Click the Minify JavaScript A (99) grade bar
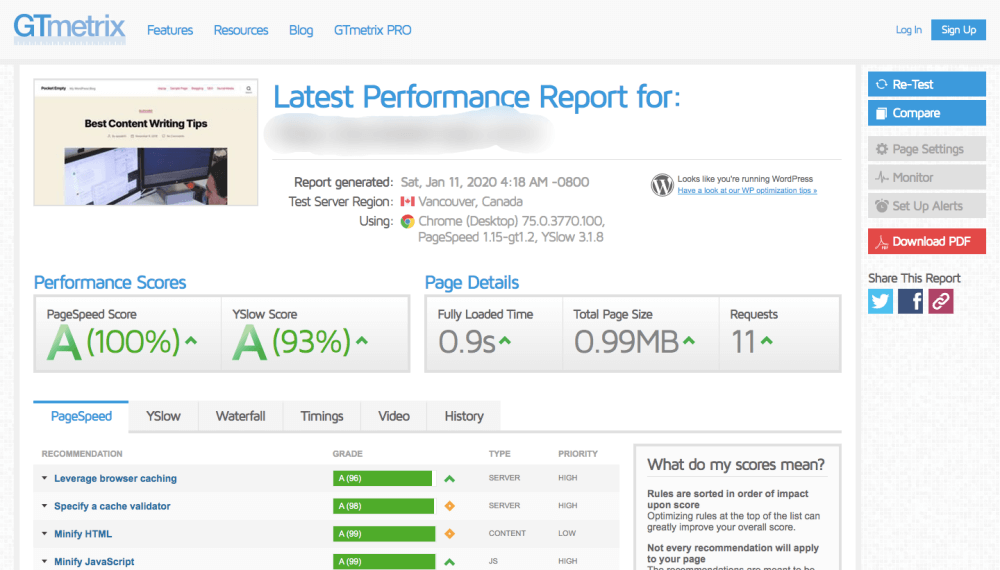The image size is (1000, 570). pyautogui.click(x=384, y=562)
